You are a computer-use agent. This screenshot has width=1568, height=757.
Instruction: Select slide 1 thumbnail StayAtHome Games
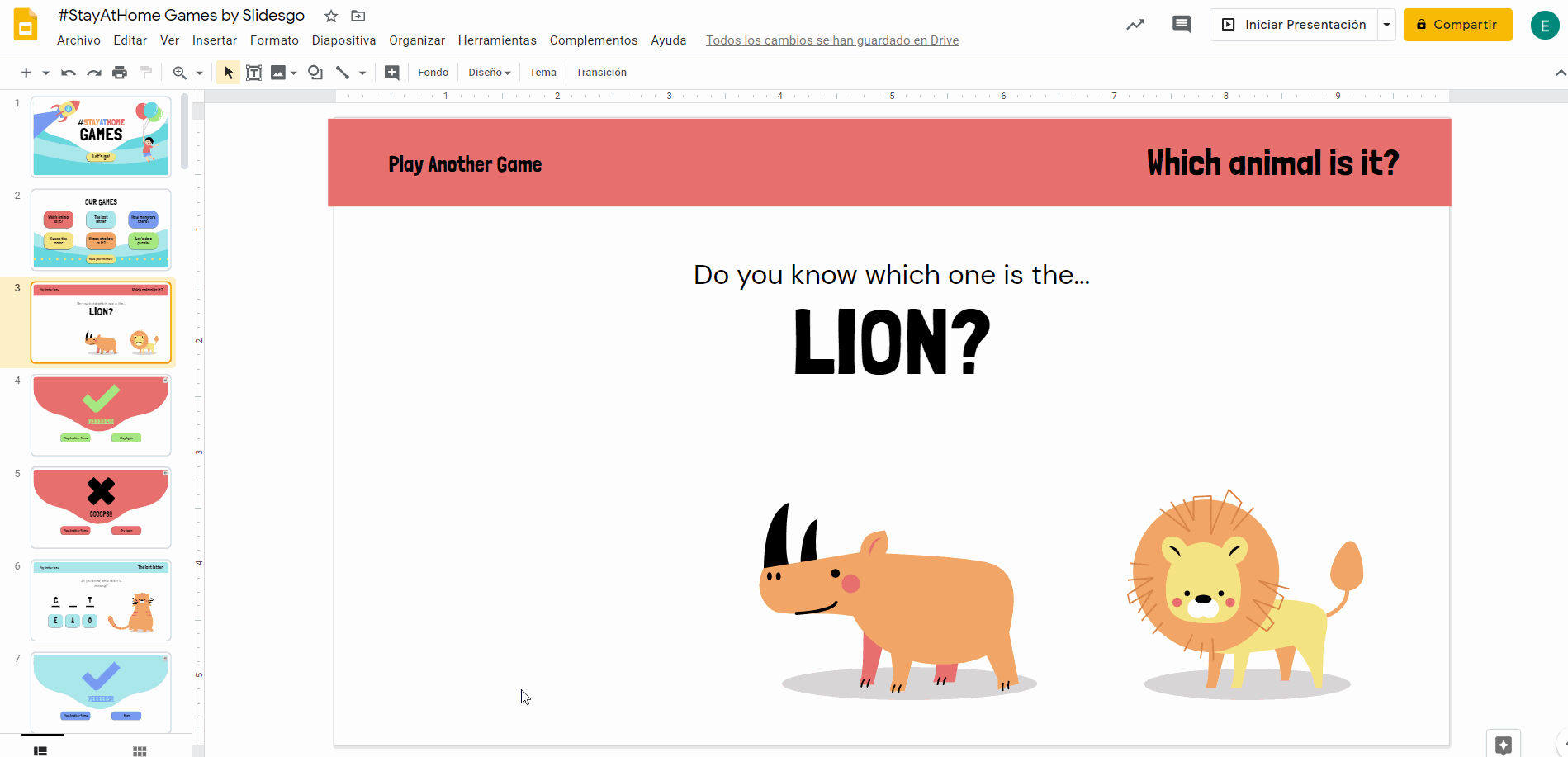click(x=101, y=137)
